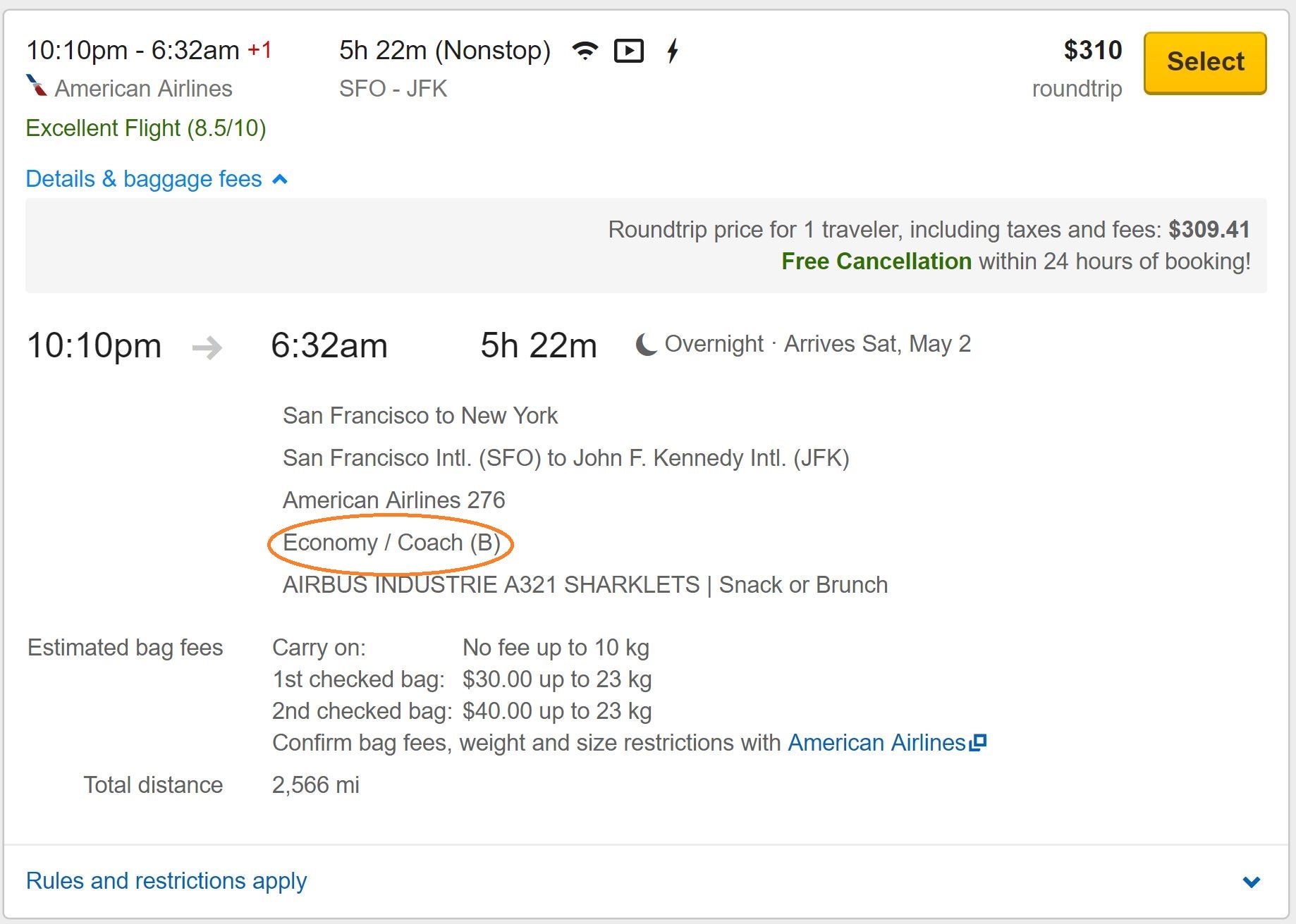Click the in-flight video entertainment icon

629,51
